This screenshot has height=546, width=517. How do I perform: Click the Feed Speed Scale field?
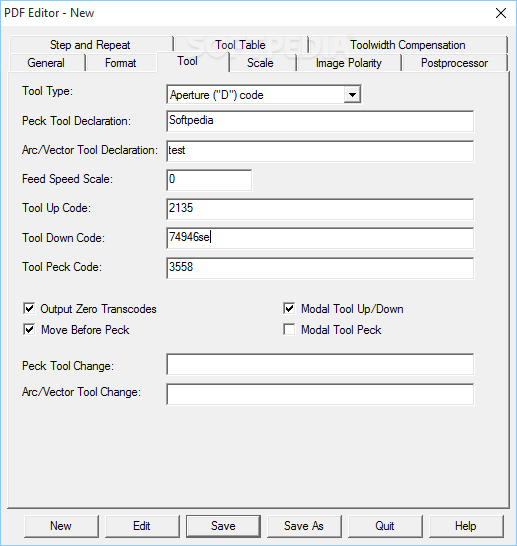(x=209, y=180)
